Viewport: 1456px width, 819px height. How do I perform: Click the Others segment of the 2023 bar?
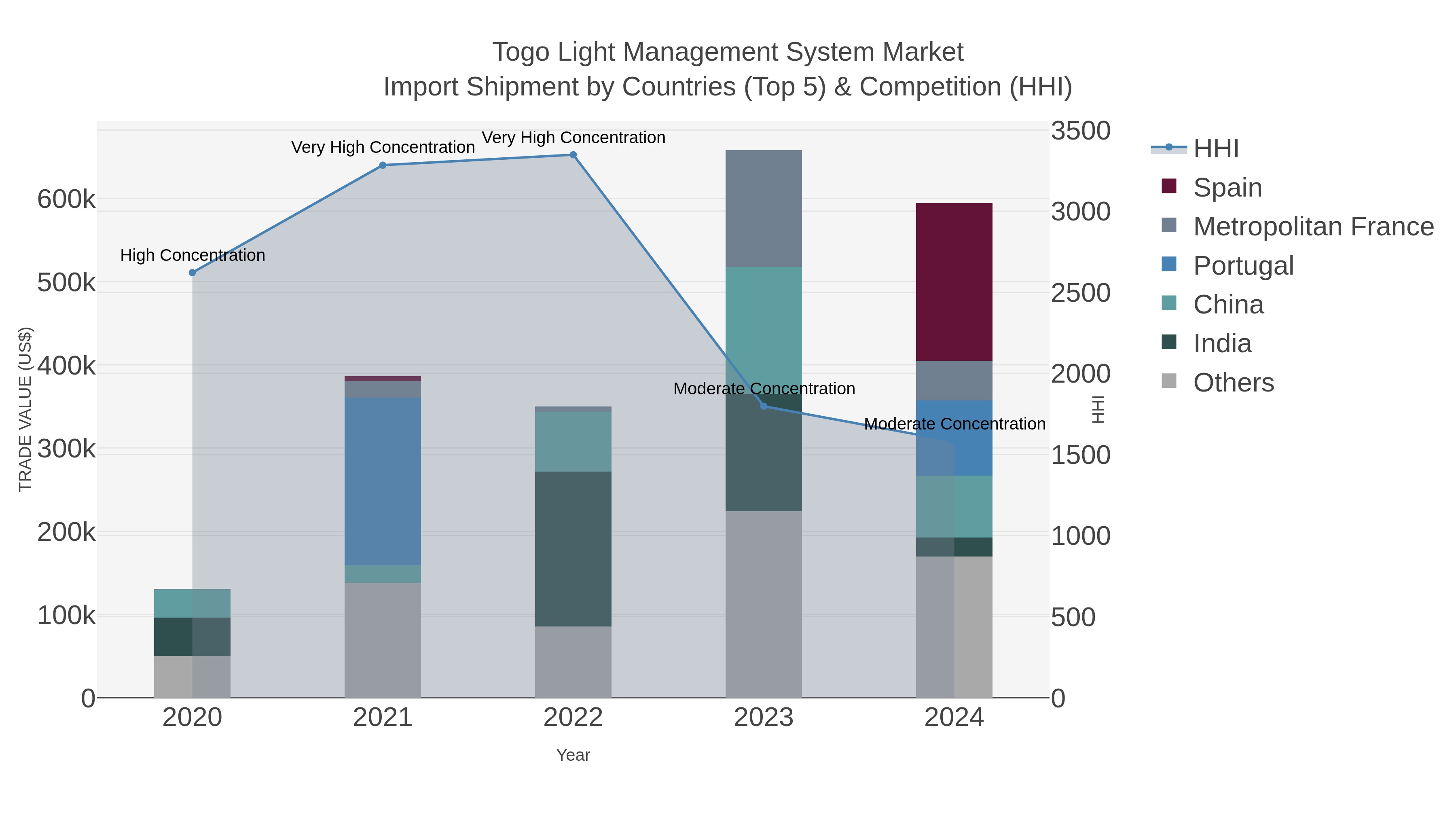click(x=764, y=604)
